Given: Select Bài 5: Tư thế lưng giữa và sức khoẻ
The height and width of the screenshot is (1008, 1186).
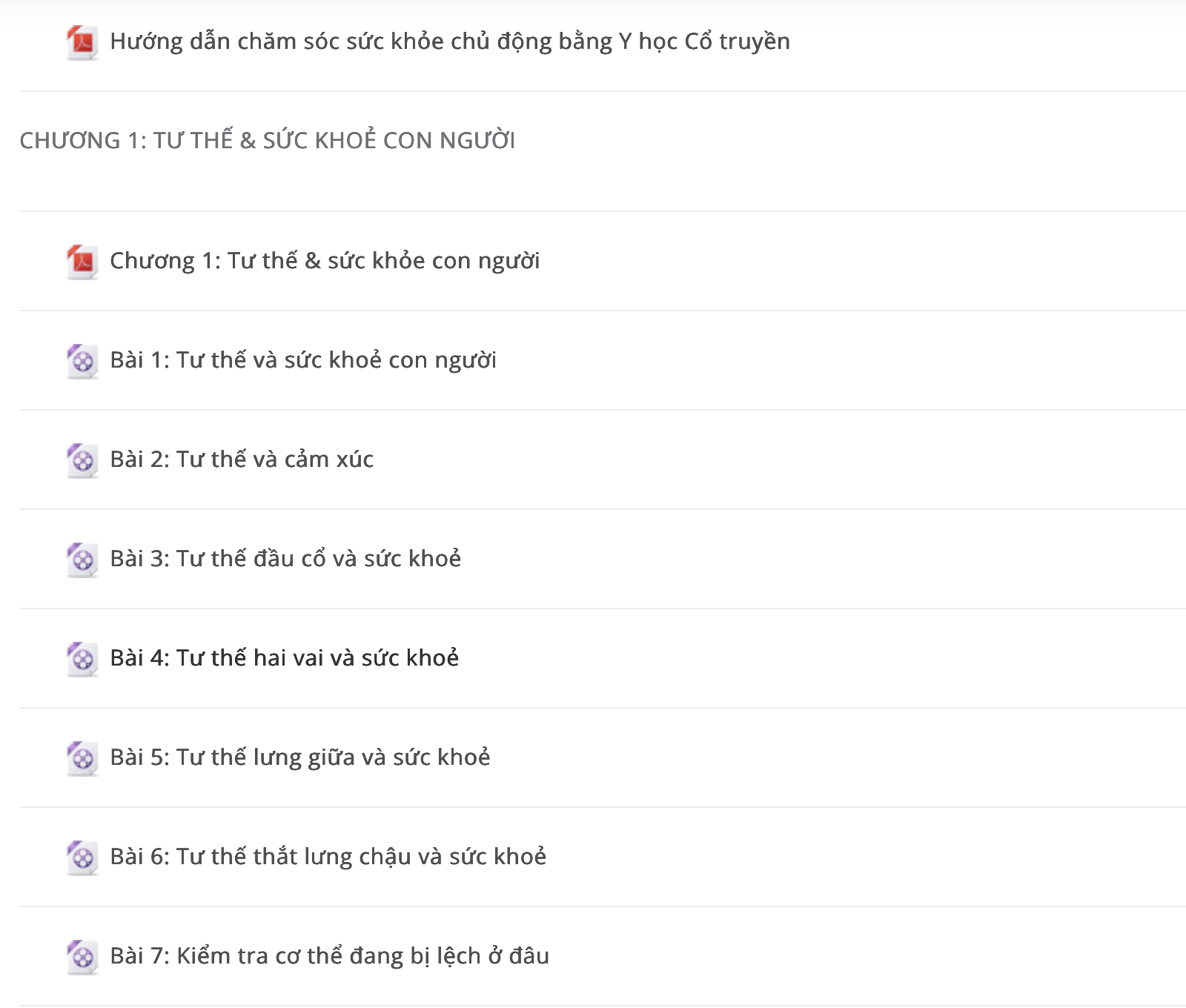Looking at the screenshot, I should pyautogui.click(x=300, y=757).
